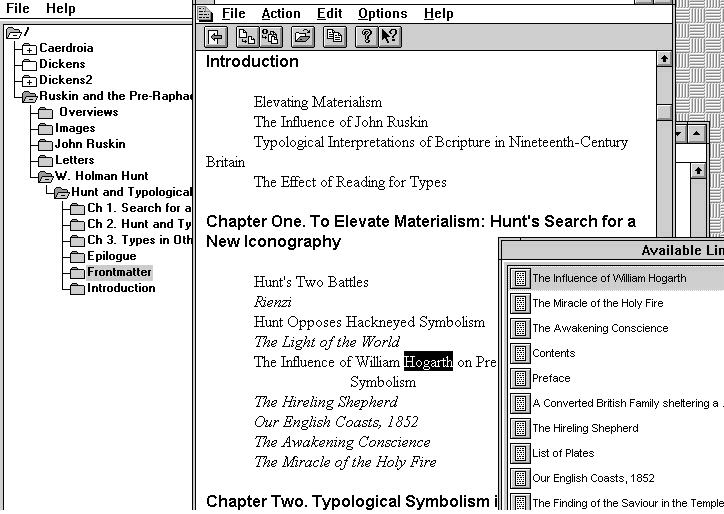The width and height of the screenshot is (724, 514).
Task: Collapse the W. Holman Hunt folder
Action: pyautogui.click(x=46, y=176)
